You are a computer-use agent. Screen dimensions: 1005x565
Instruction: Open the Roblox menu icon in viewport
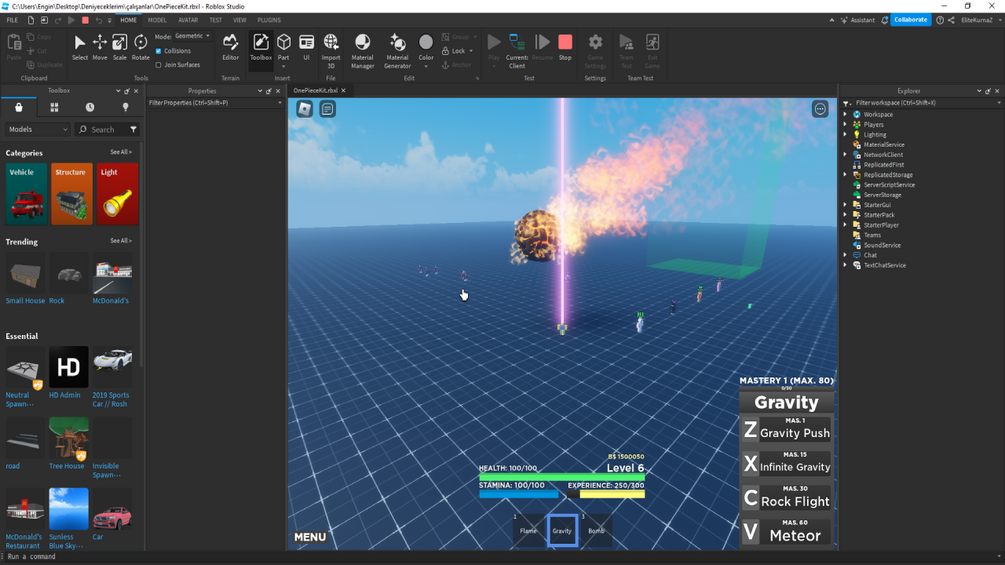click(304, 109)
